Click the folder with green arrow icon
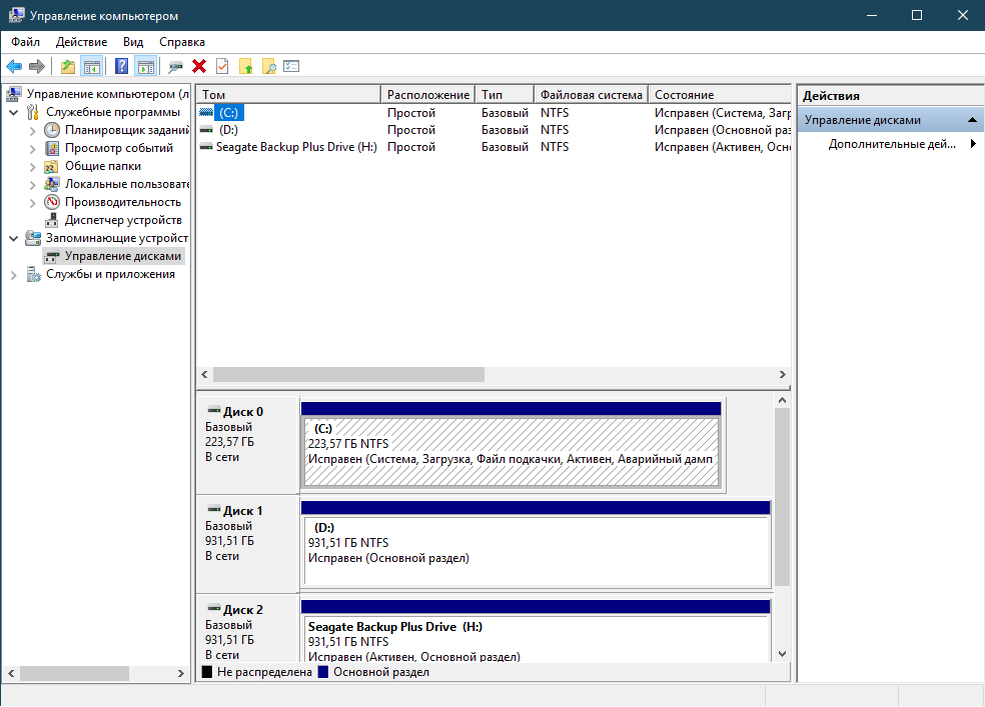 [246, 66]
